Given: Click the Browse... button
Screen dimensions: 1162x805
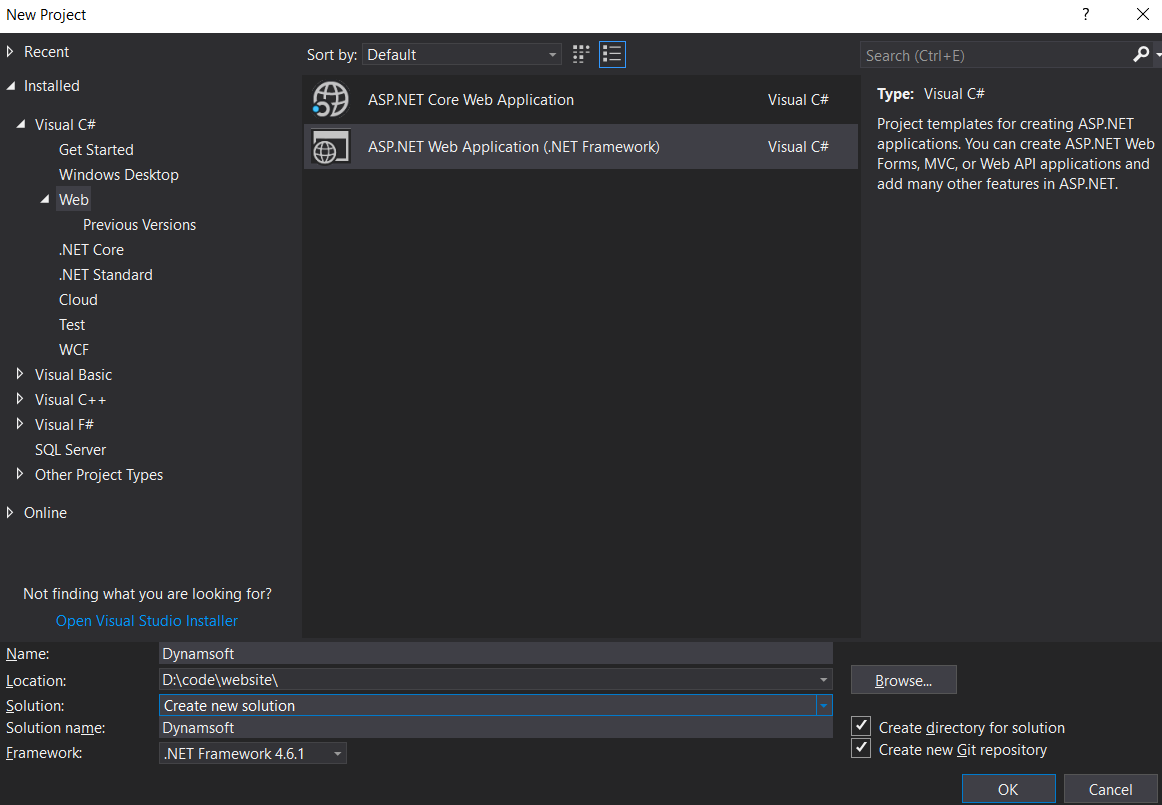Looking at the screenshot, I should coord(903,680).
